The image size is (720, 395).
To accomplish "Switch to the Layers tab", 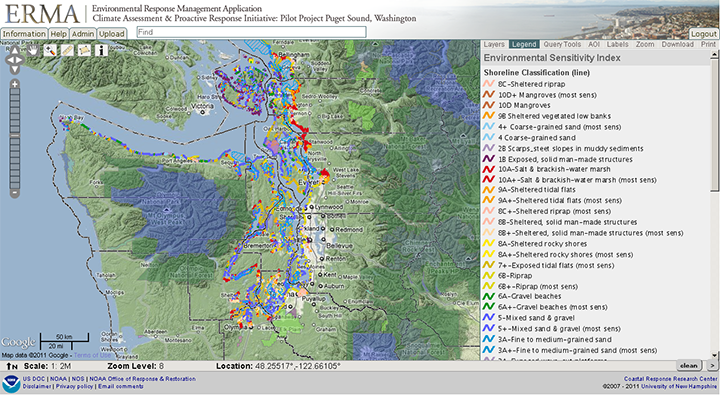I will click(x=494, y=45).
